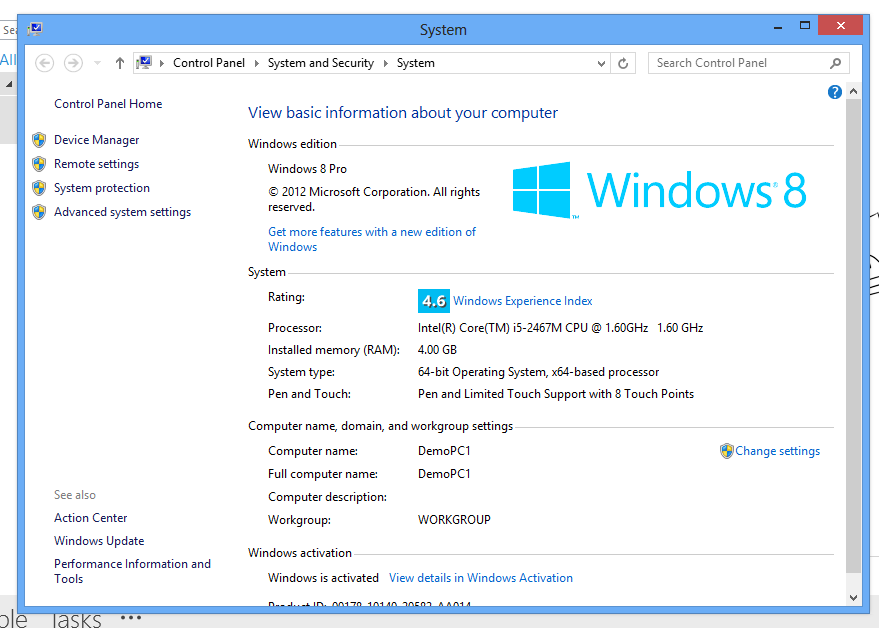Image resolution: width=879 pixels, height=628 pixels.
Task: Click the scrollbar up arrow
Action: [853, 91]
